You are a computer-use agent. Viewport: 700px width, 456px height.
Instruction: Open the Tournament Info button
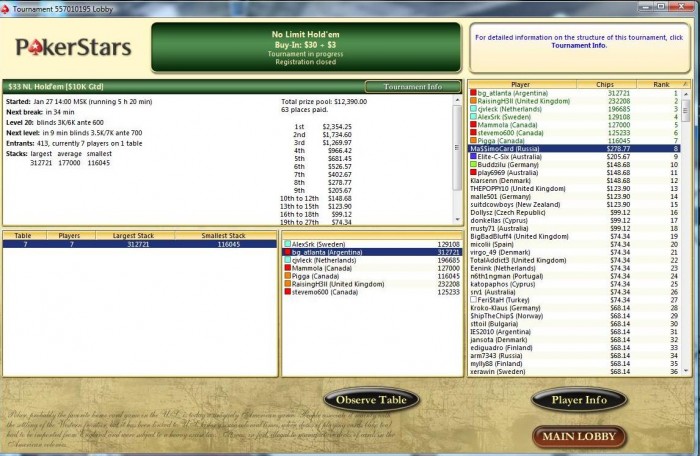pos(413,87)
